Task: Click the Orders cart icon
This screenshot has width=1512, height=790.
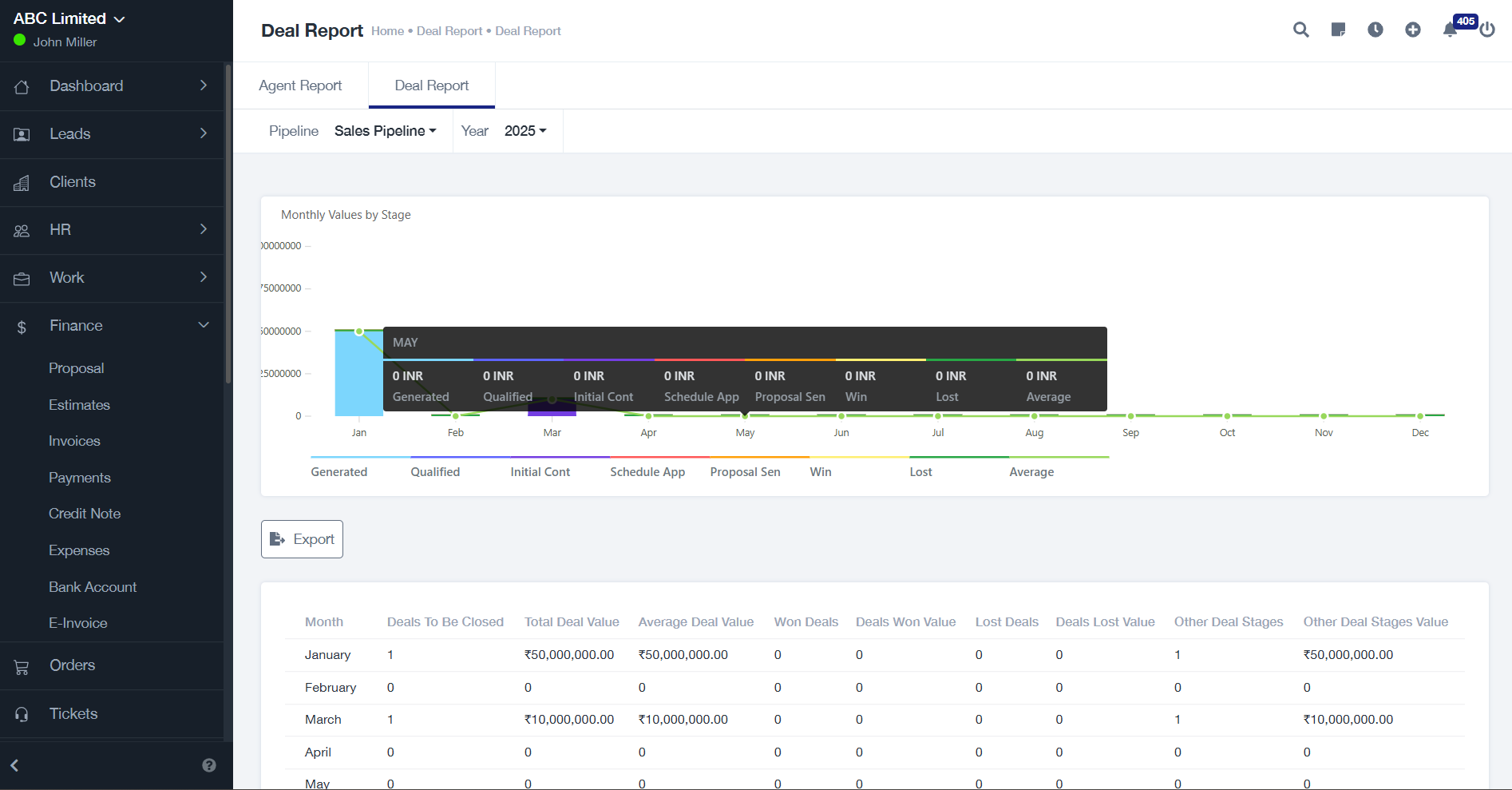Action: [22, 665]
